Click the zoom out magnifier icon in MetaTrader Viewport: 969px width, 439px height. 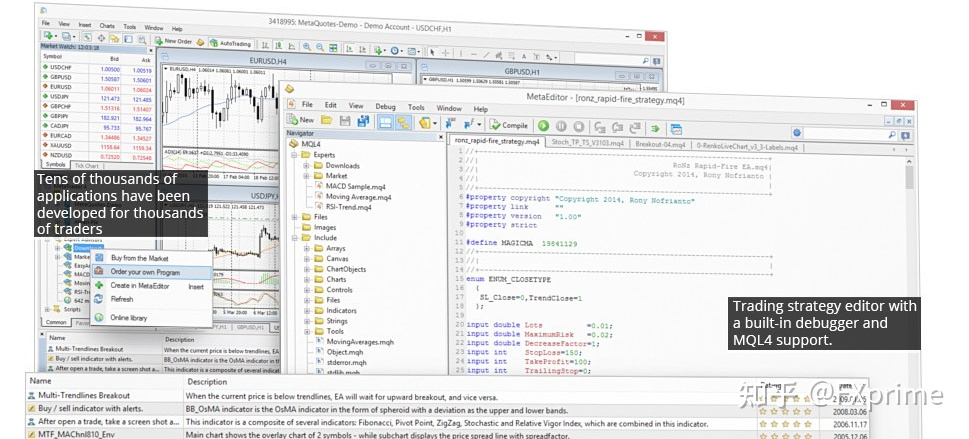(320, 47)
